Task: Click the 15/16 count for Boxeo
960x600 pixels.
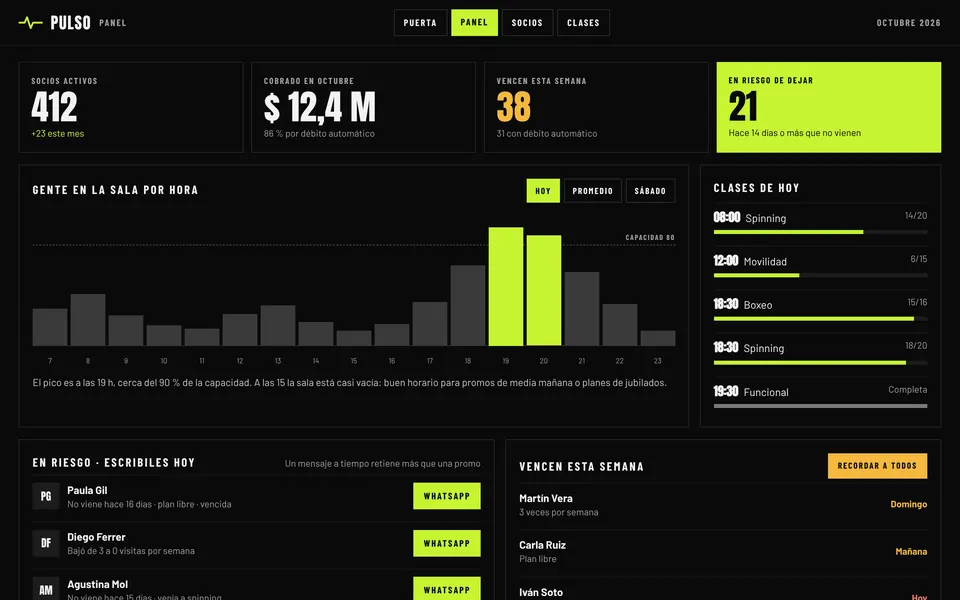Action: pos(917,302)
